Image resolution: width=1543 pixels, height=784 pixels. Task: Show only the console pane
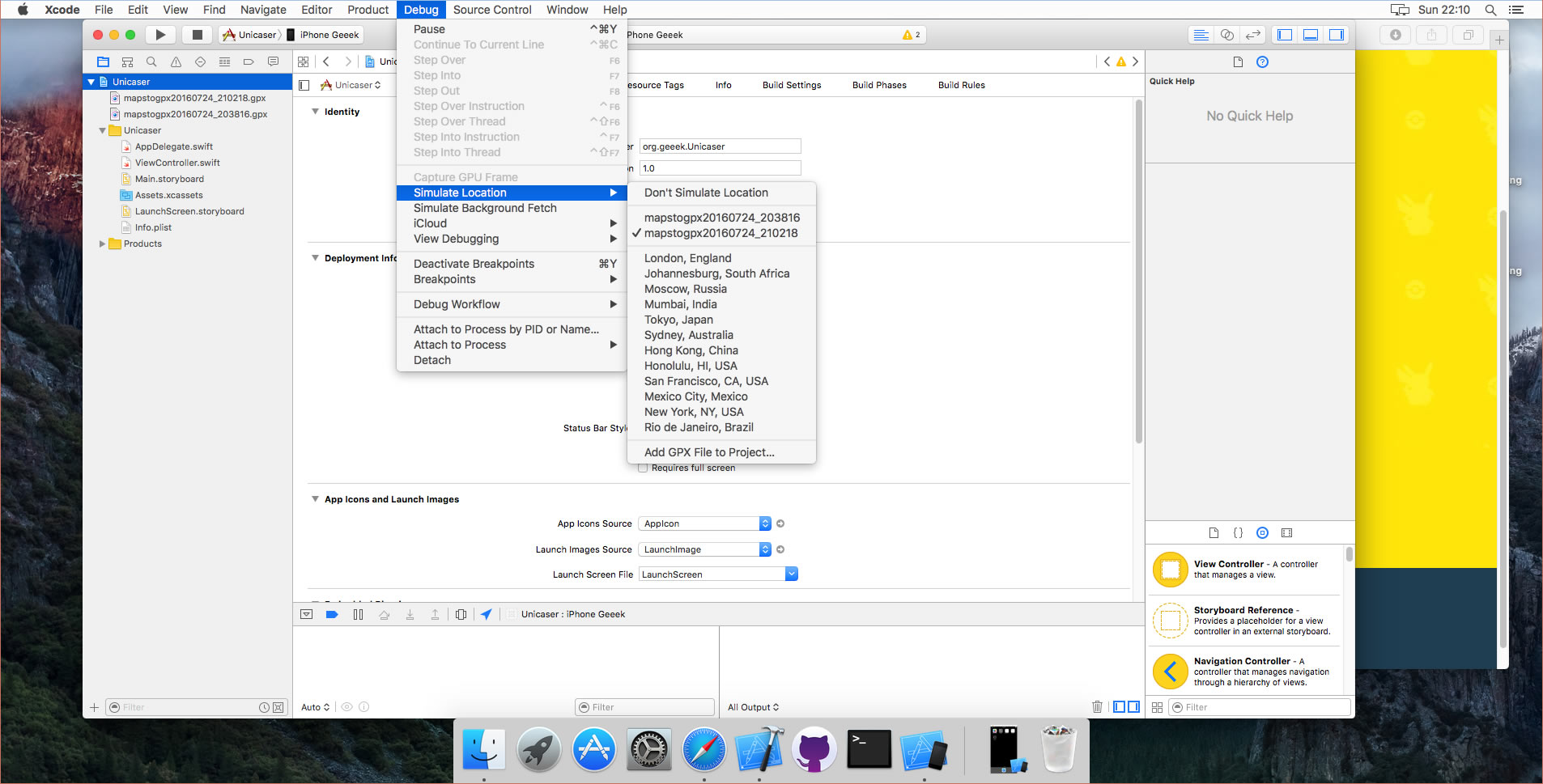[1134, 706]
